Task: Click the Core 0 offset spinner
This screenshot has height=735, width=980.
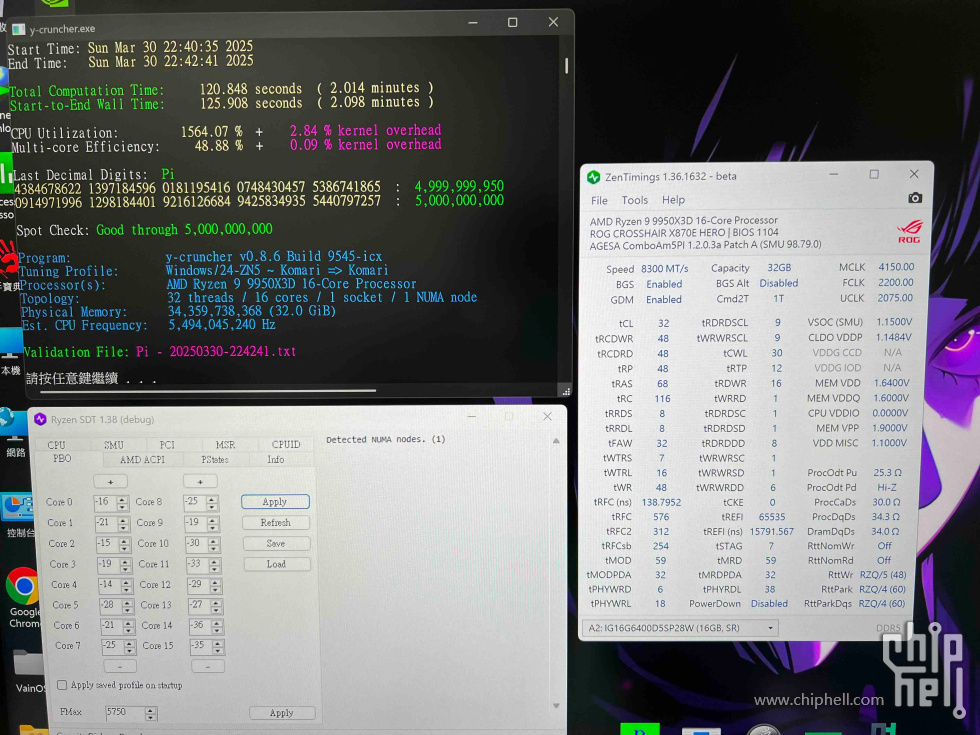Action: [111, 502]
